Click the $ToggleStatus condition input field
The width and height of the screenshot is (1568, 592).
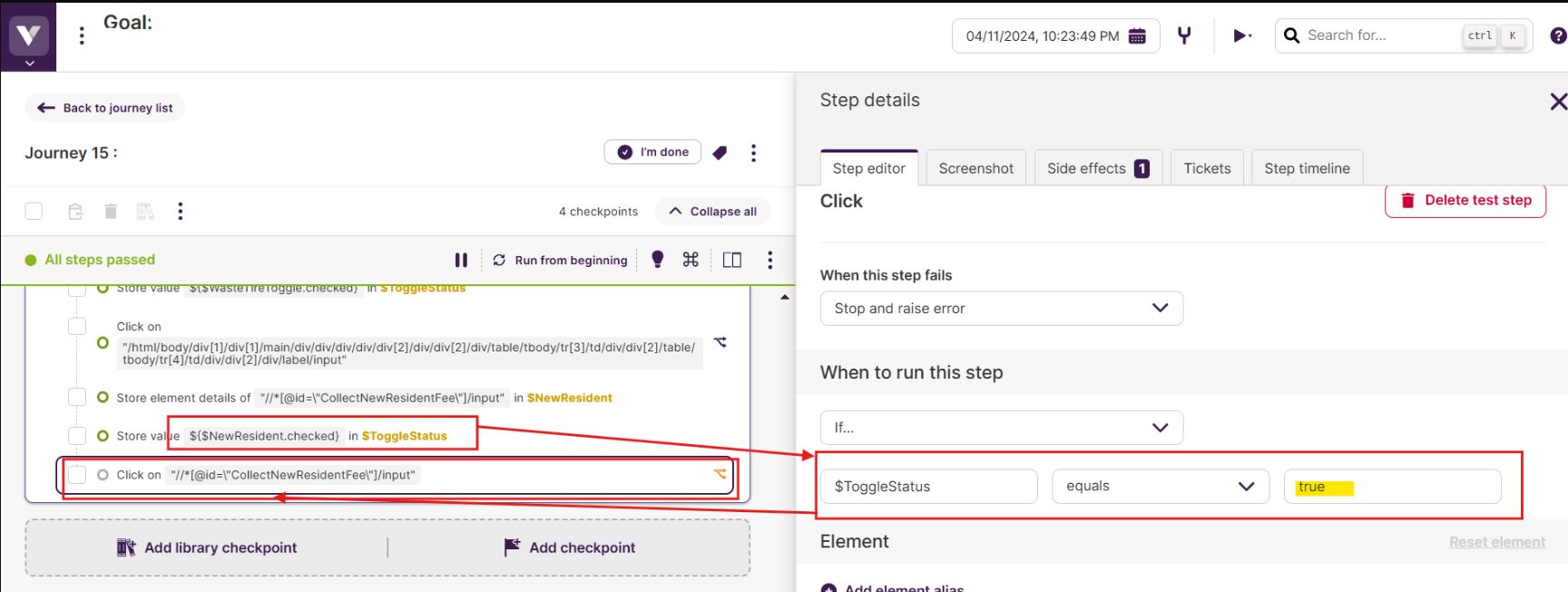pos(928,487)
